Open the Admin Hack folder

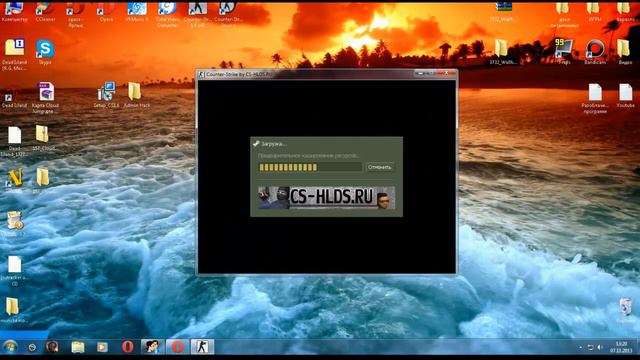pyautogui.click(x=136, y=95)
